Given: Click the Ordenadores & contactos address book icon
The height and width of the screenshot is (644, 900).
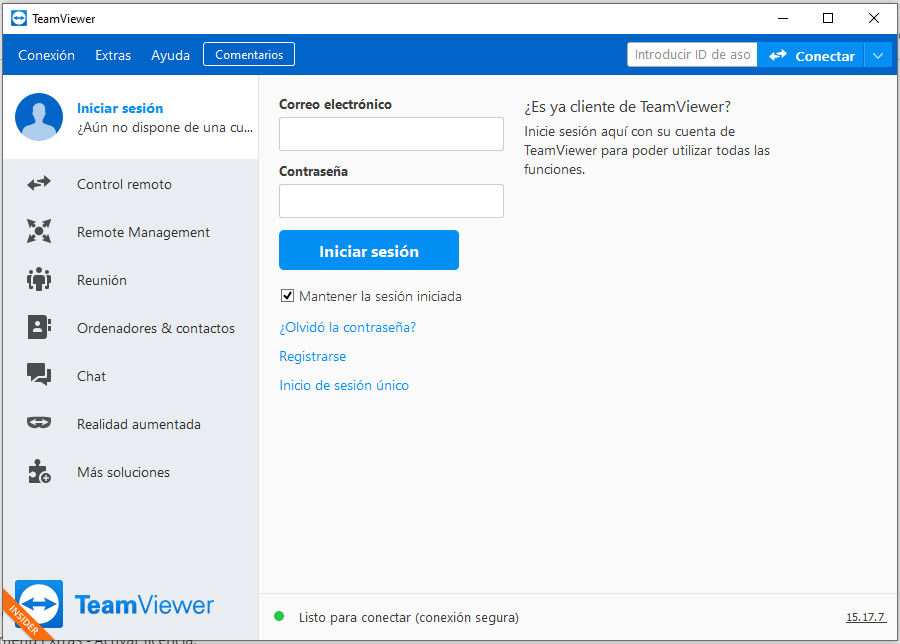Looking at the screenshot, I should click(x=39, y=327).
